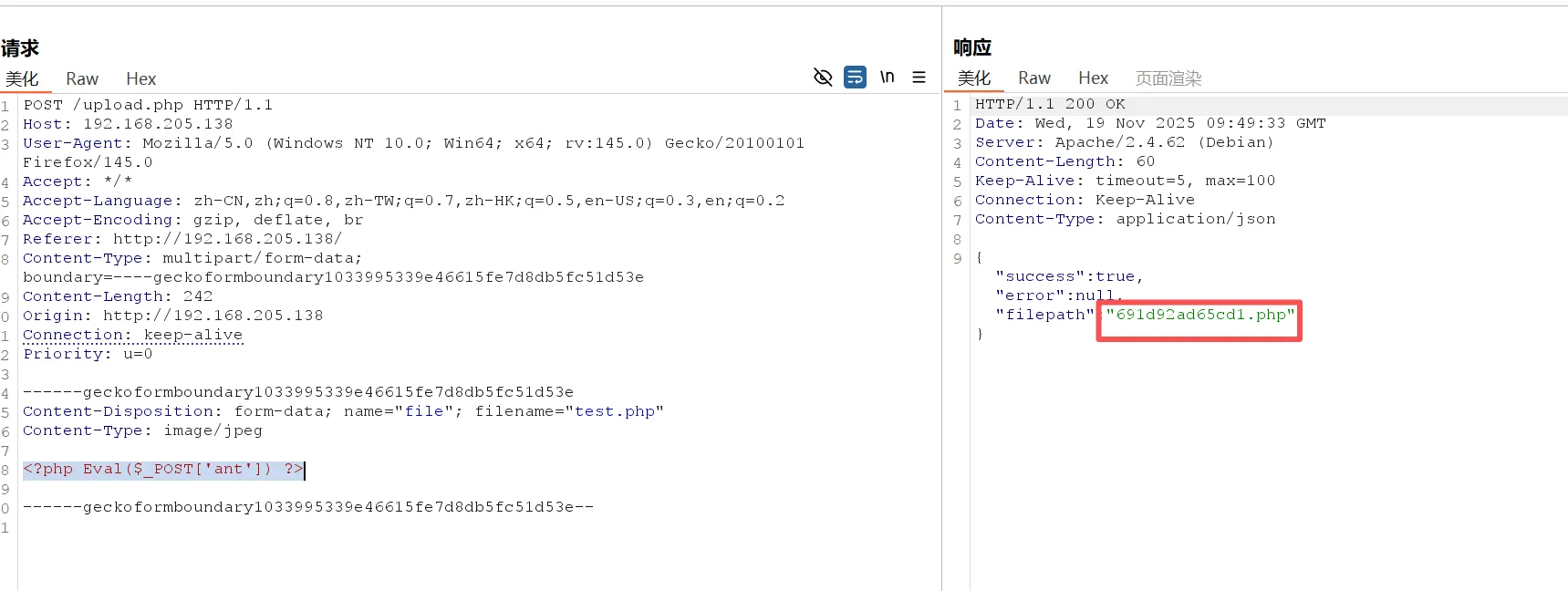
Task: Click the "success":true JSON line
Action: coord(1069,276)
